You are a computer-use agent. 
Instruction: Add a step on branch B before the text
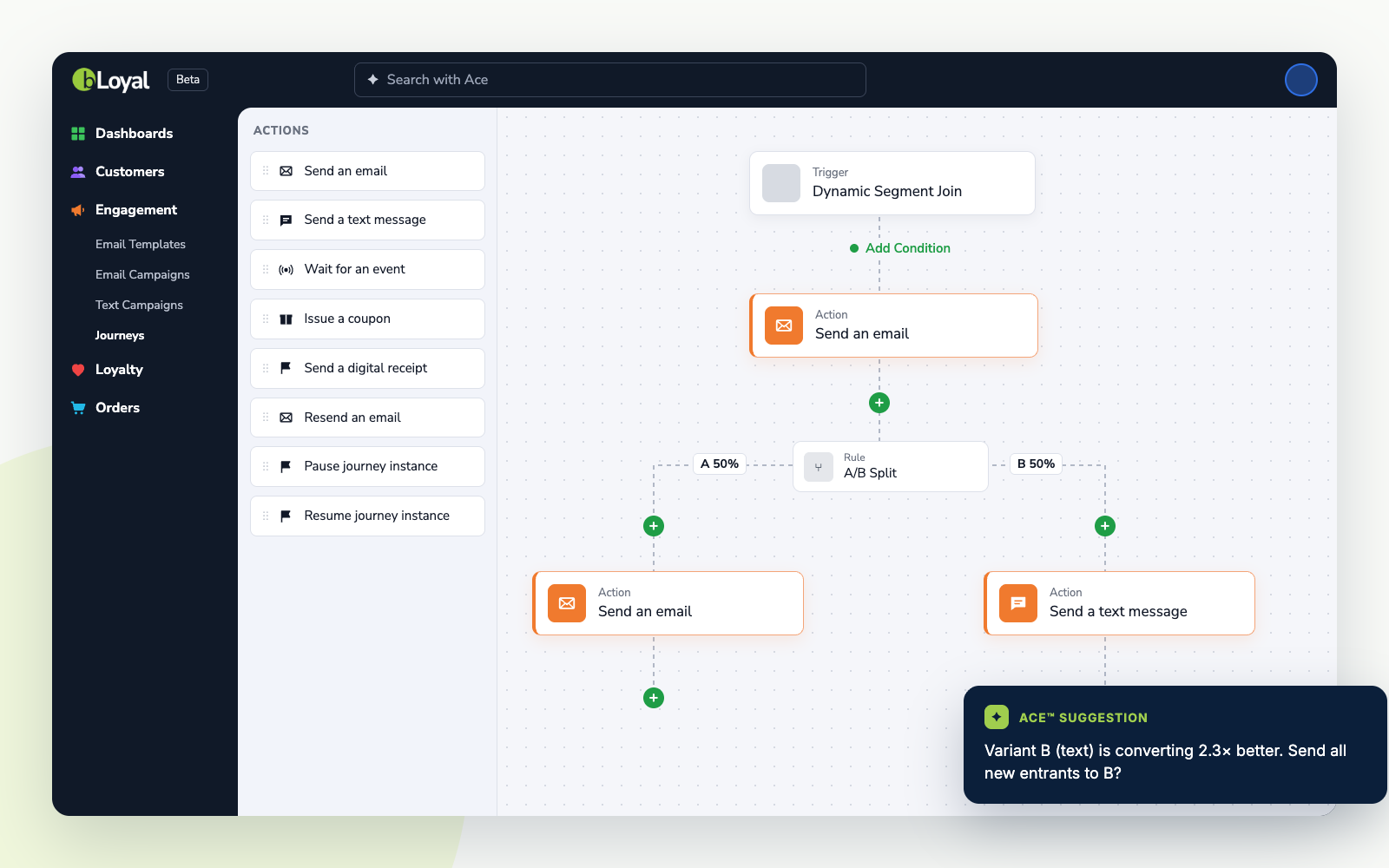point(1105,526)
